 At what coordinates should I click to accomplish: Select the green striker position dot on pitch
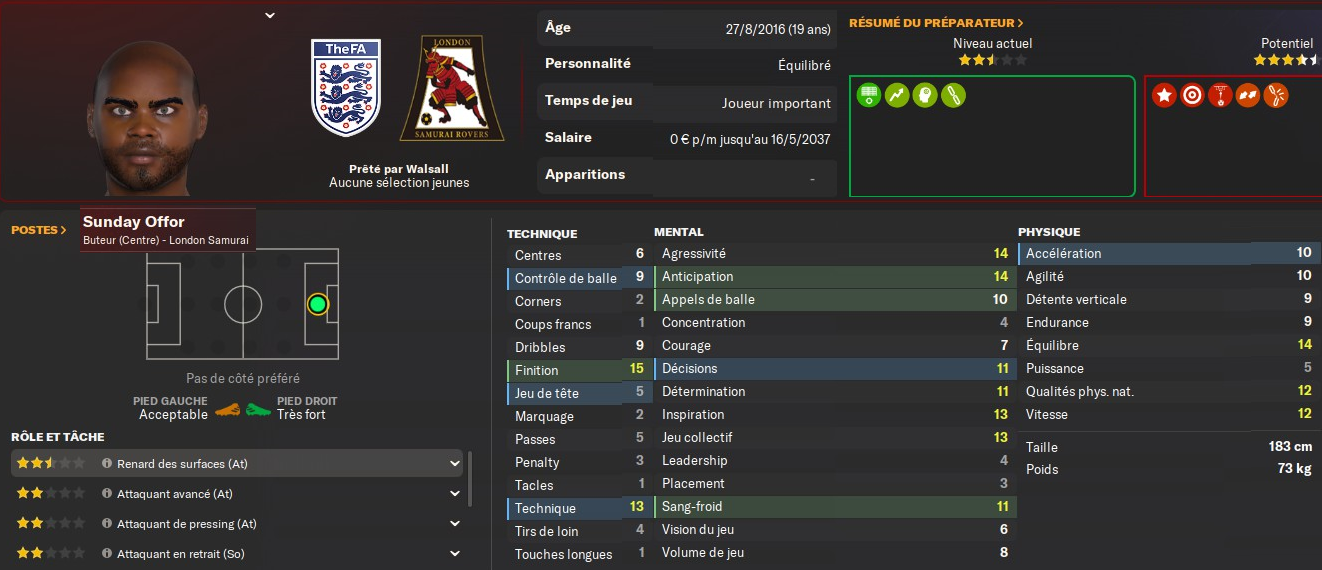coord(318,304)
